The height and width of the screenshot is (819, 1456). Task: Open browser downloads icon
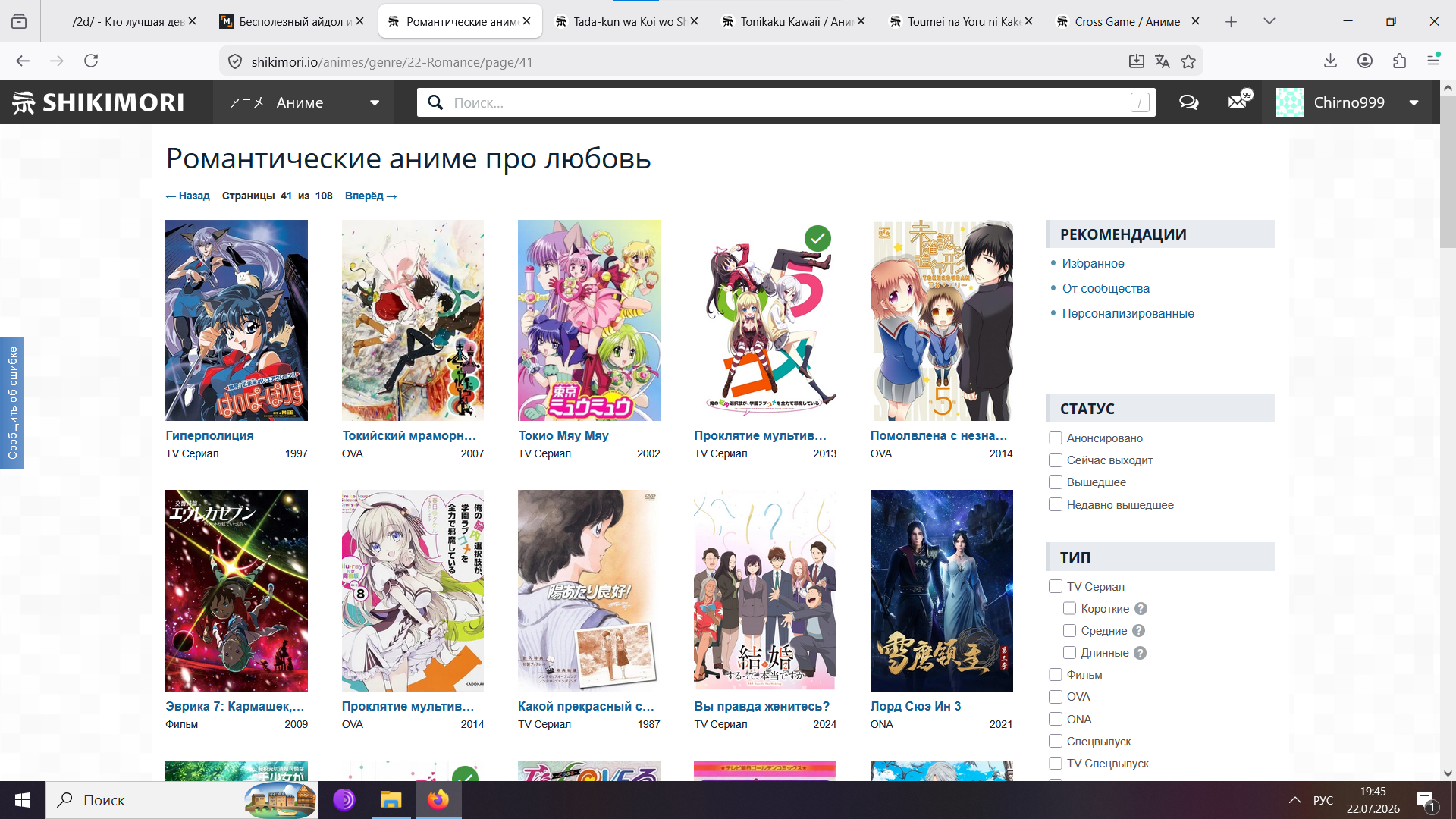1330,61
